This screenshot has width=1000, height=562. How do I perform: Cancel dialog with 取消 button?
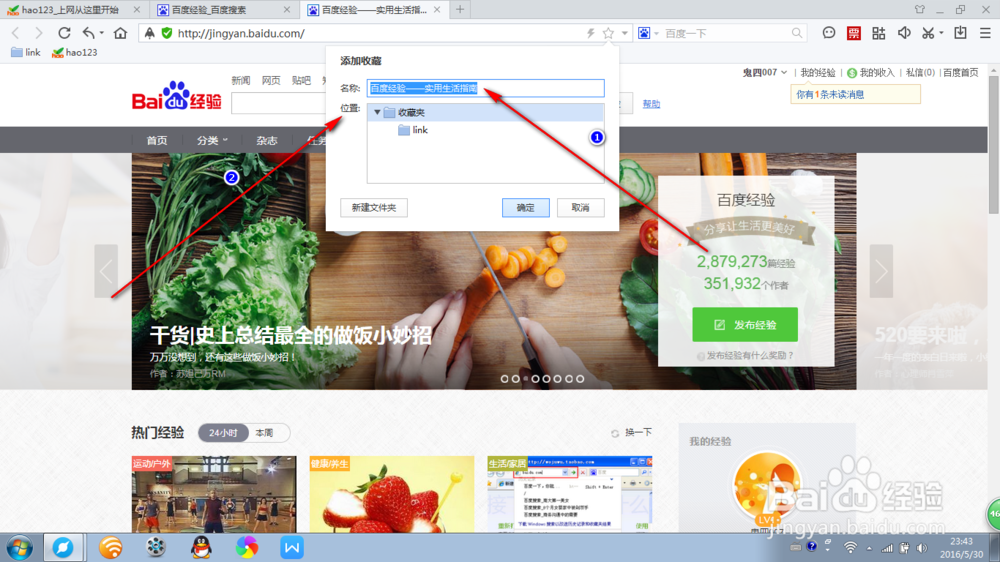tap(580, 207)
